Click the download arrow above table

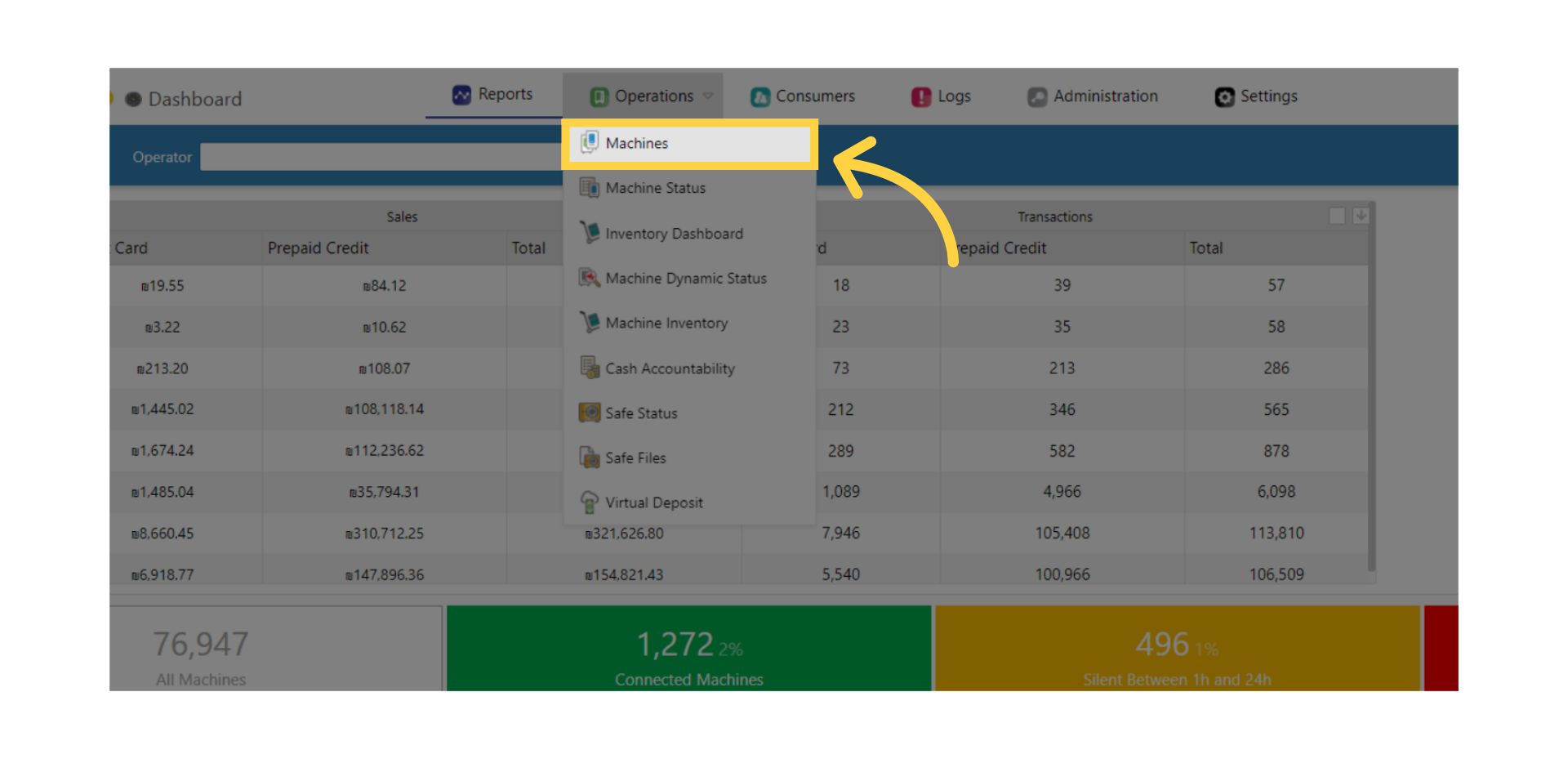coord(1361,216)
